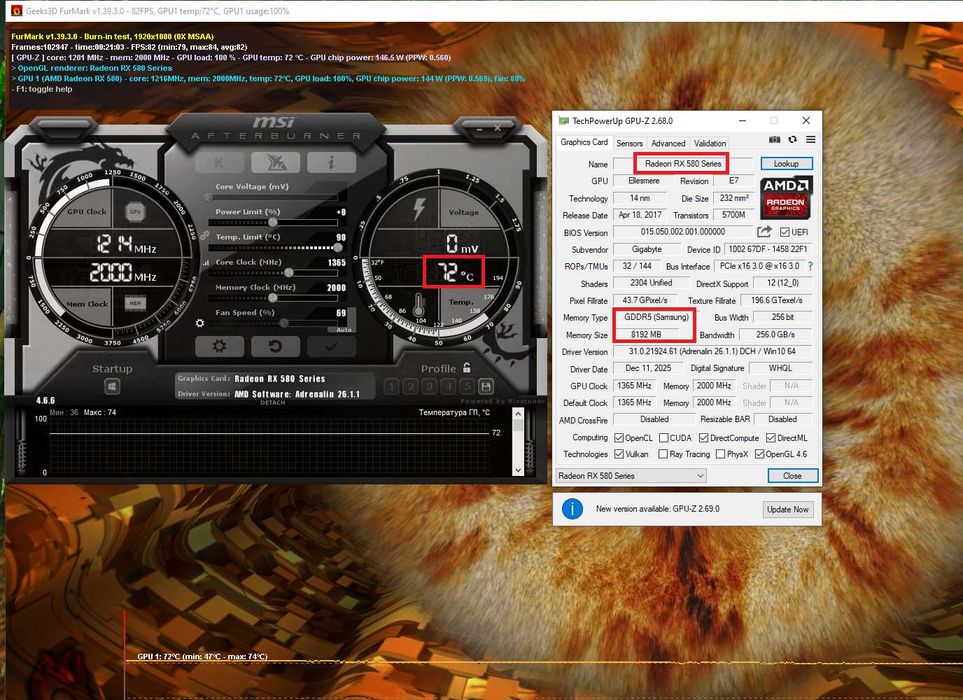Image resolution: width=963 pixels, height=700 pixels.
Task: Click the Bus Interface question mark in GPU-Z
Action: (811, 266)
